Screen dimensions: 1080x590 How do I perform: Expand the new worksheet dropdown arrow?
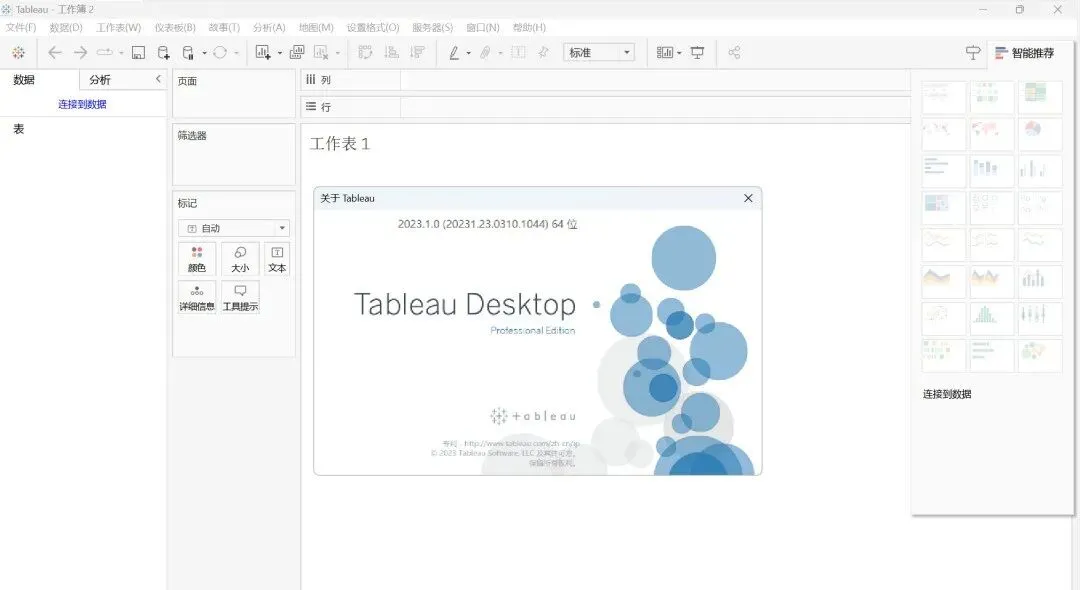coord(280,53)
